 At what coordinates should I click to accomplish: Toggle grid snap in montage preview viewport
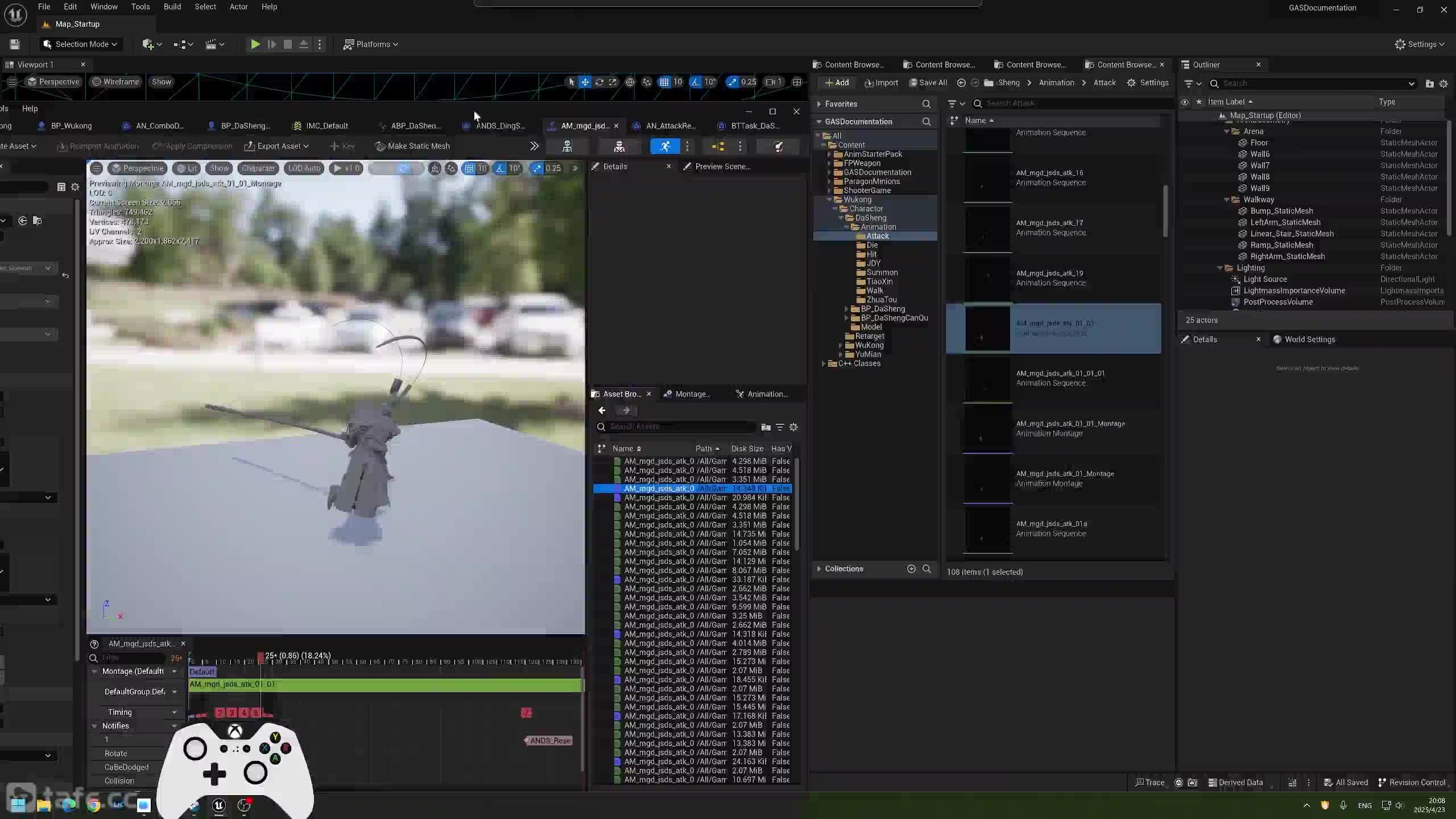(469, 168)
